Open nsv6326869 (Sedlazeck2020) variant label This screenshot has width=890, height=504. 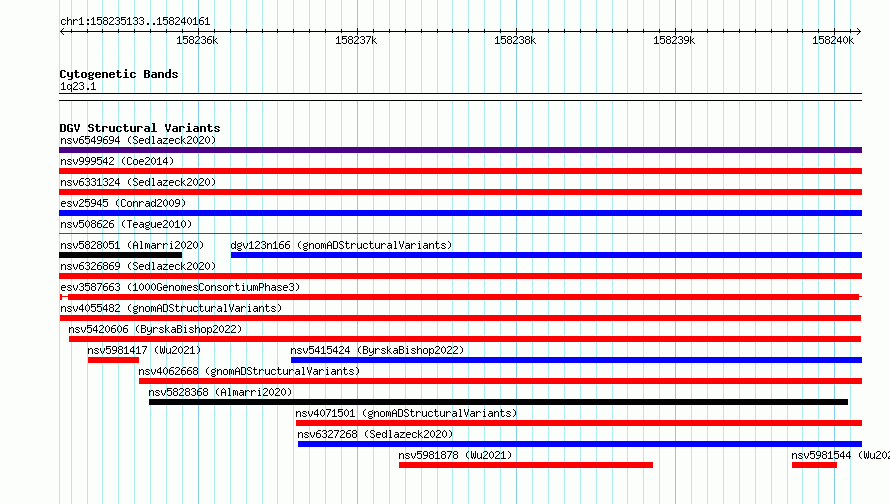pyautogui.click(x=138, y=266)
